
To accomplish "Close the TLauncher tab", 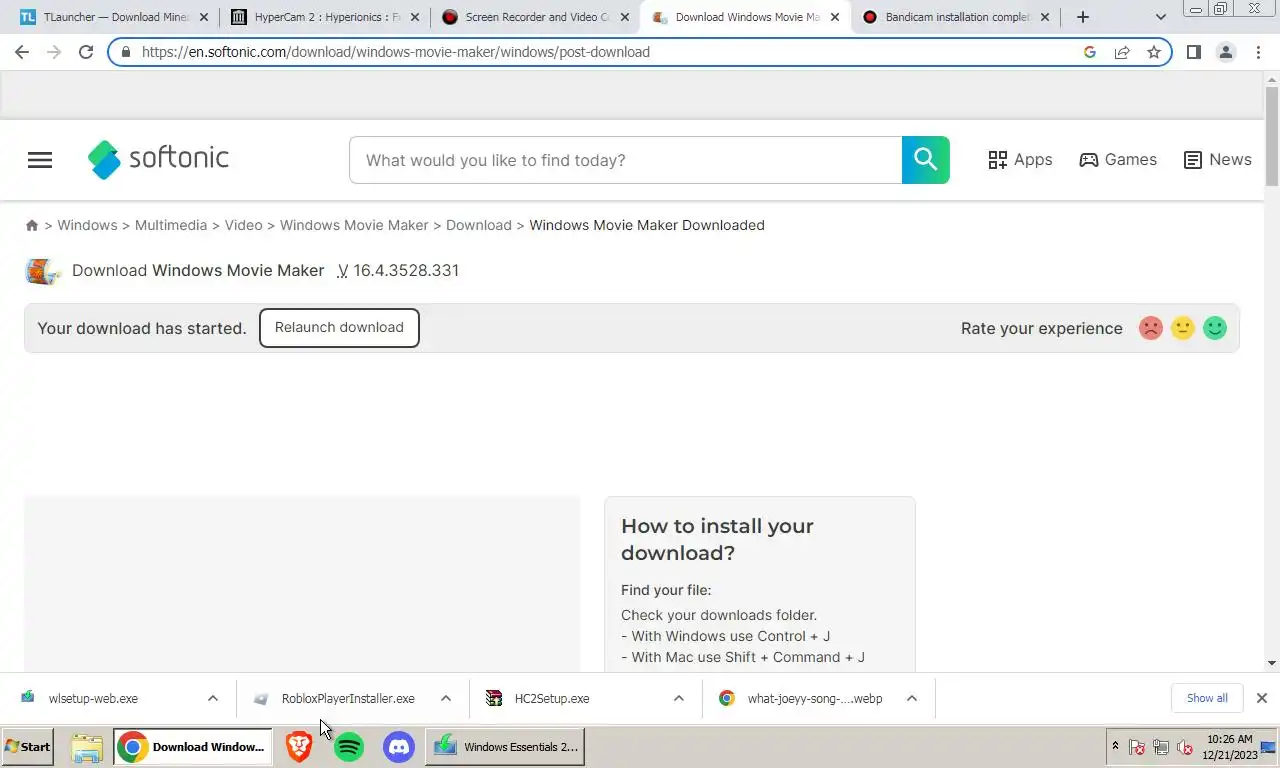I will 203,17.
